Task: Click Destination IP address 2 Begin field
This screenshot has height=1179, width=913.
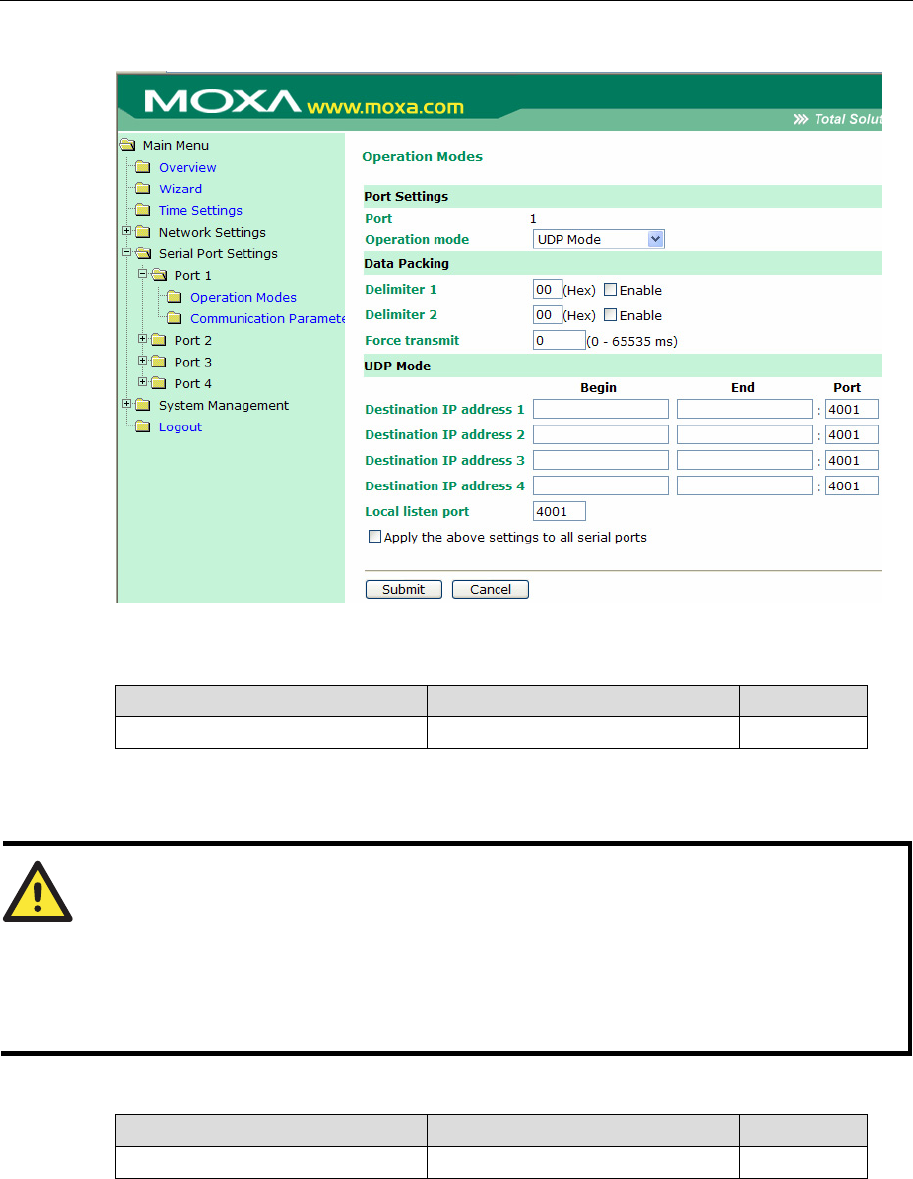Action: [x=601, y=435]
